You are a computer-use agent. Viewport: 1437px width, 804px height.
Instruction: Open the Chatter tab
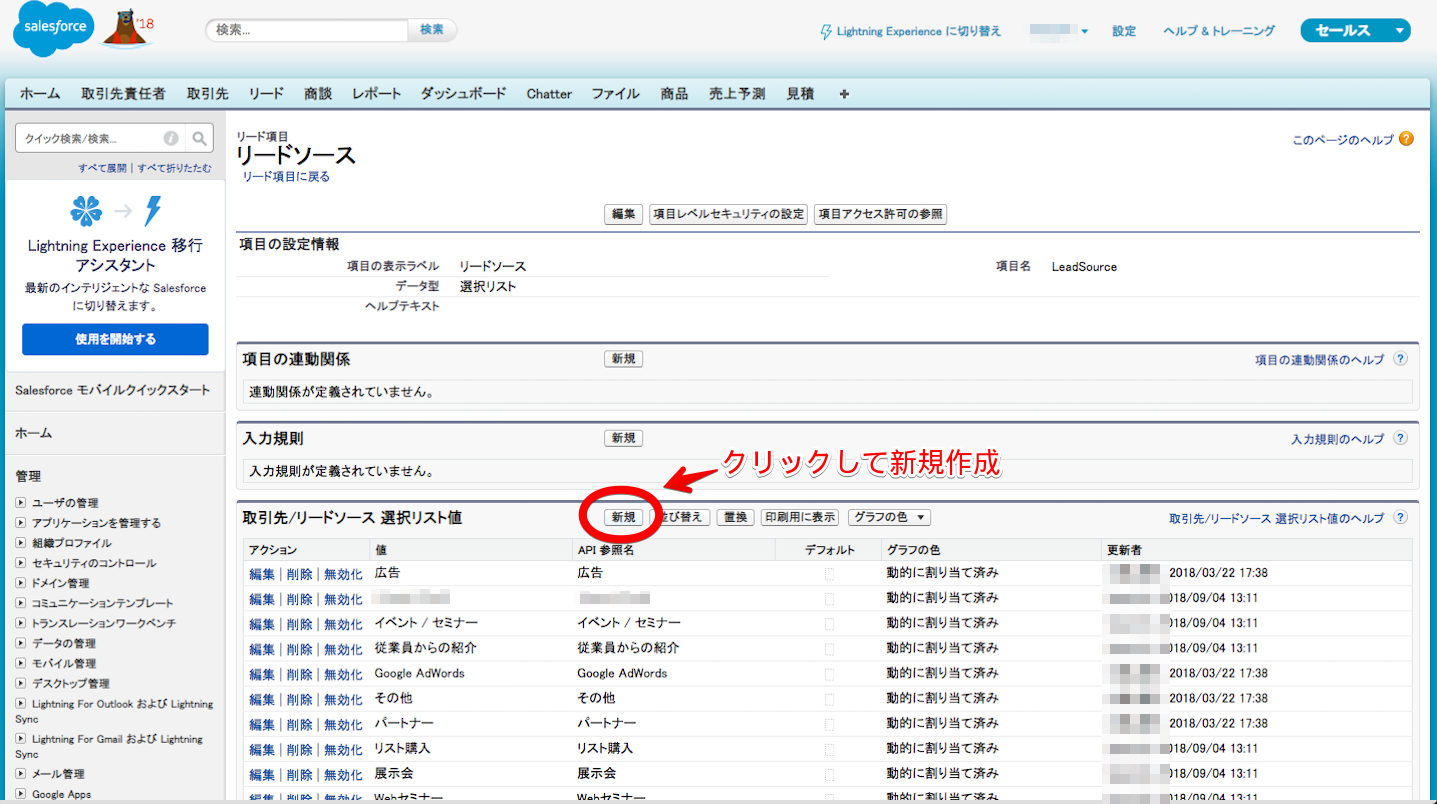pyautogui.click(x=549, y=94)
